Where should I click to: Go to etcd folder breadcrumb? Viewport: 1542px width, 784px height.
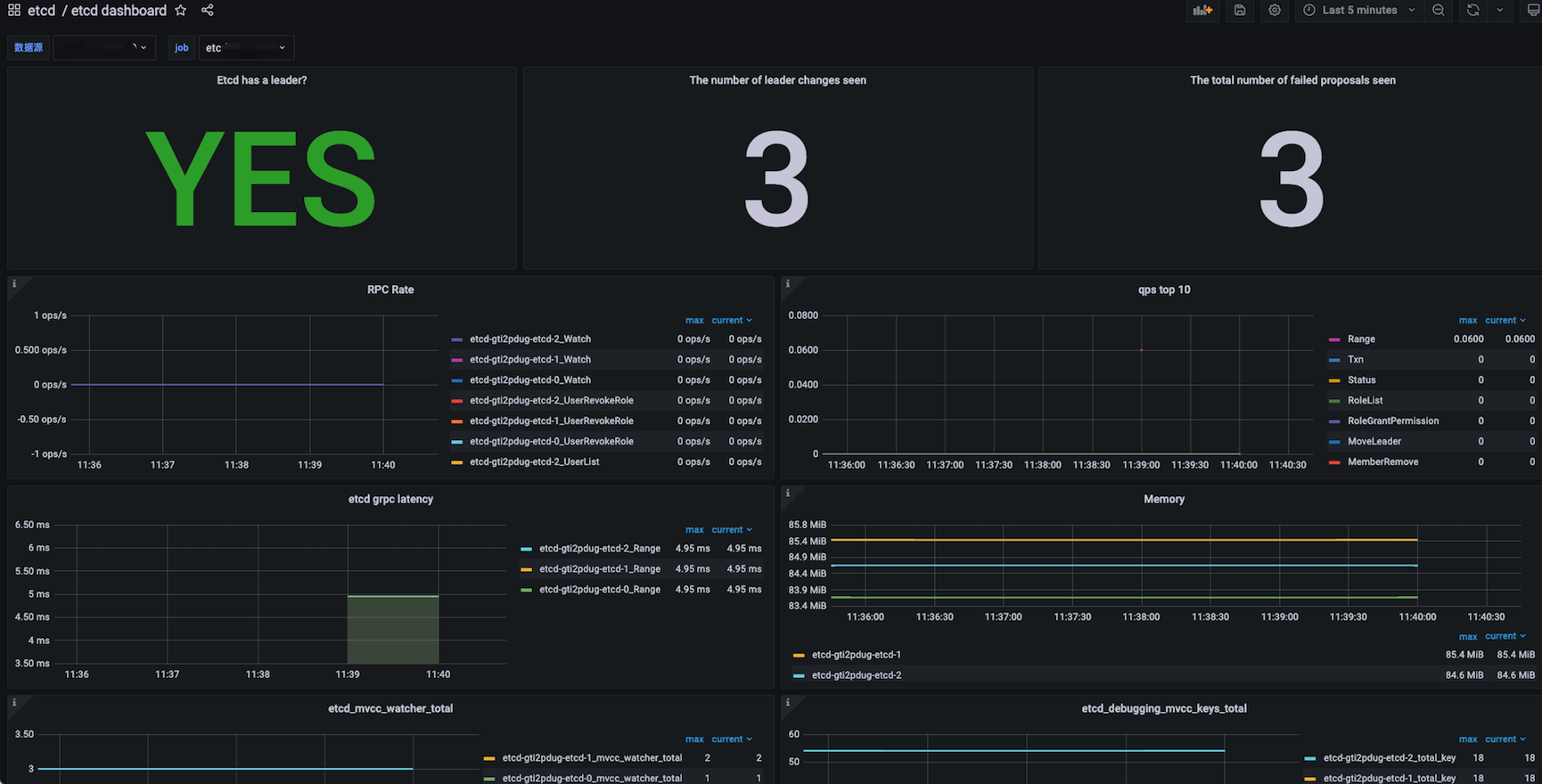(41, 11)
